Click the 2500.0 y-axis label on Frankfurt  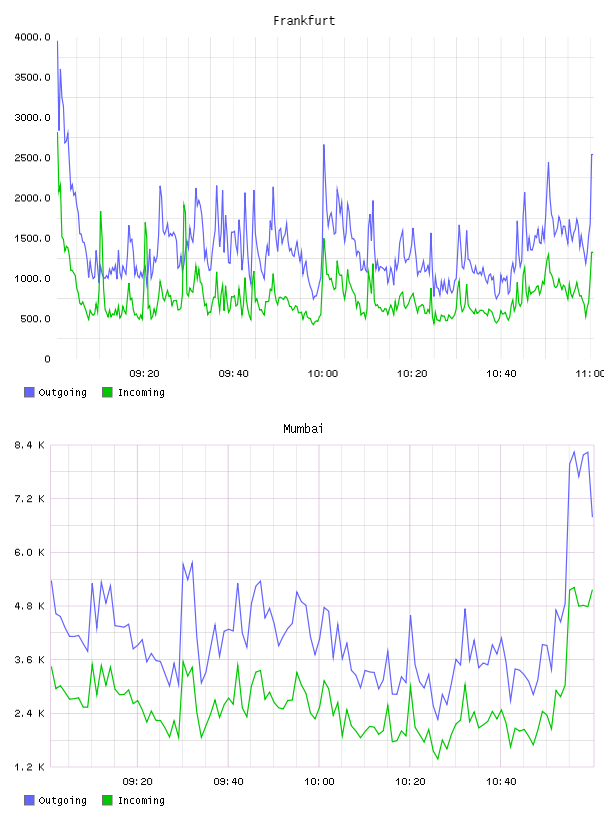tap(32, 158)
